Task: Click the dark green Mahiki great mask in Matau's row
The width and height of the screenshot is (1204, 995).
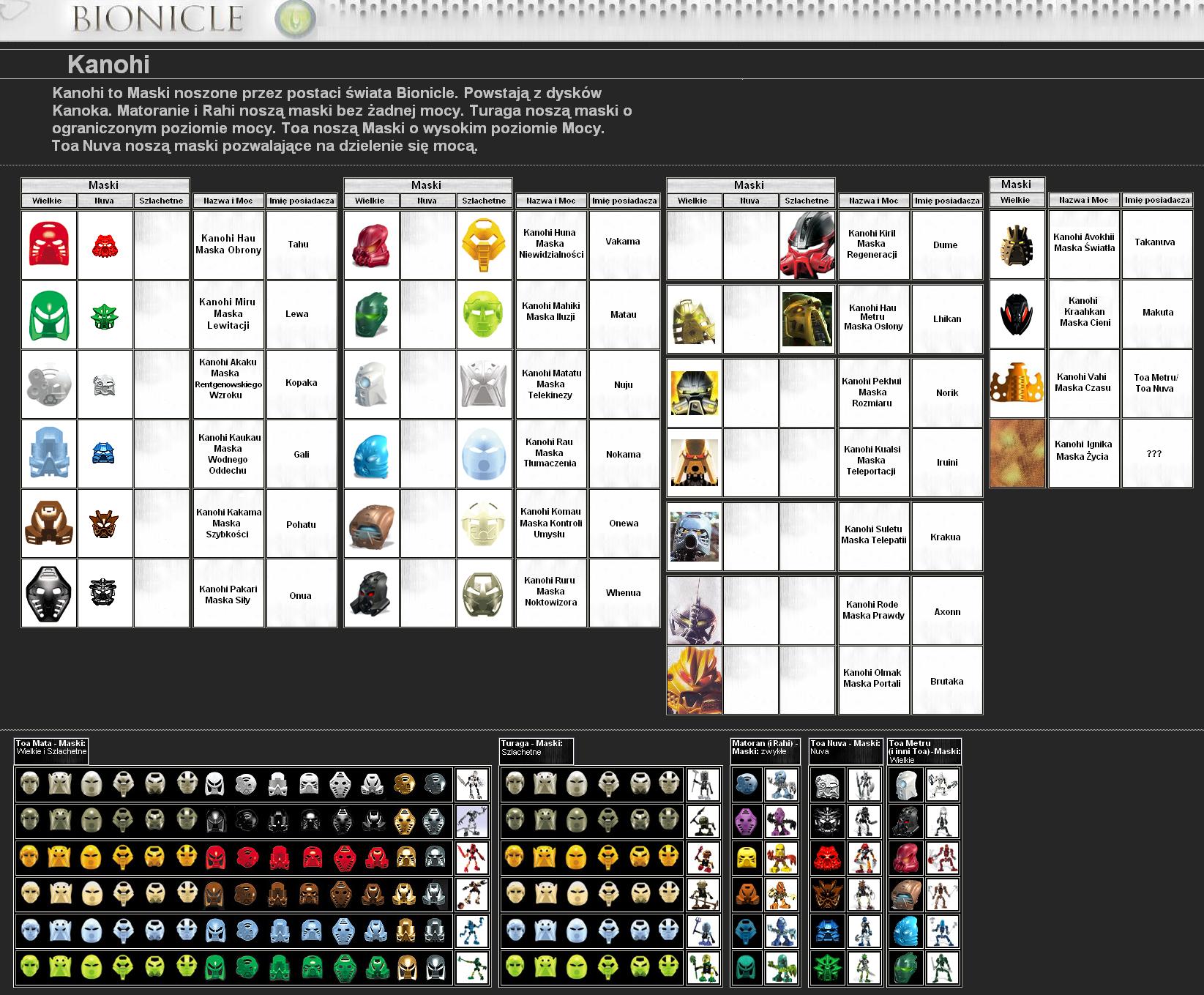Action: pyautogui.click(x=373, y=315)
